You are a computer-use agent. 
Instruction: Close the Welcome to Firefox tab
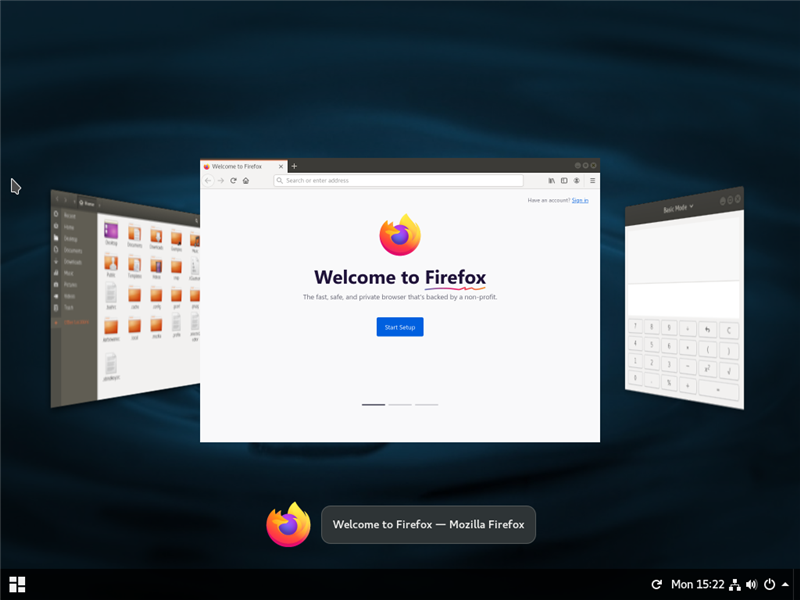coord(281,166)
